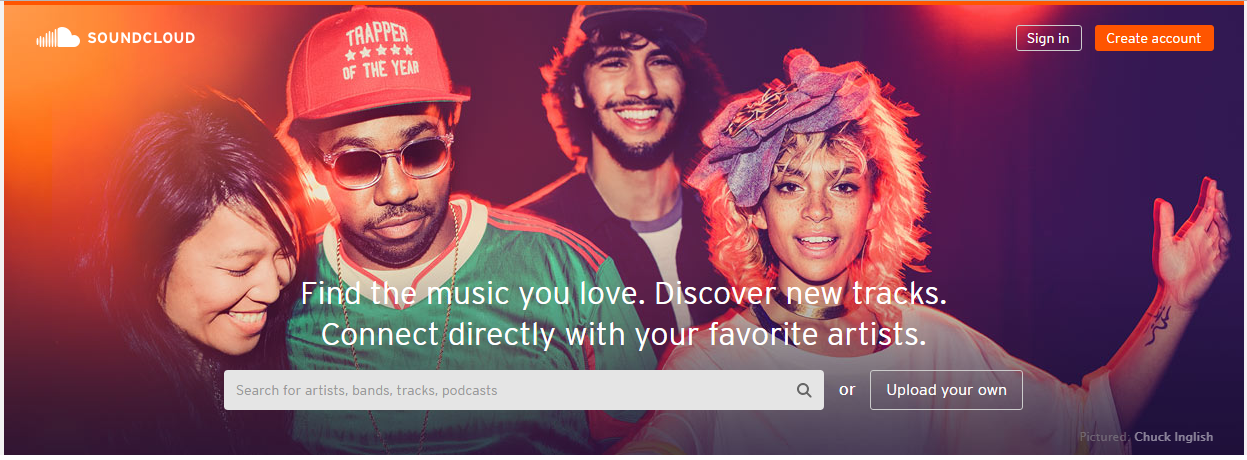Click "Connect directly with your favorite artists" text
1247x460 pixels.
(x=624, y=333)
